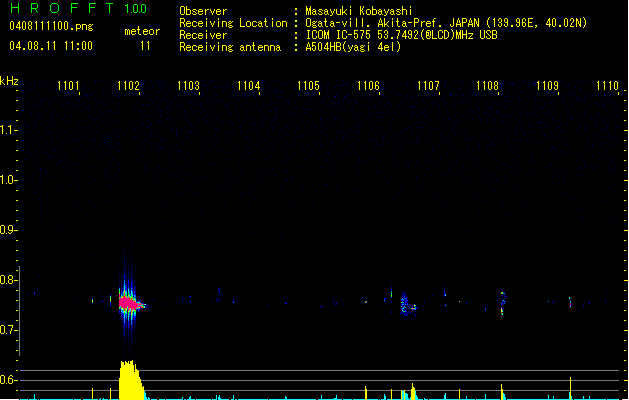Click the 0.7 frequency axis label
The image size is (629, 400).
tap(7, 330)
